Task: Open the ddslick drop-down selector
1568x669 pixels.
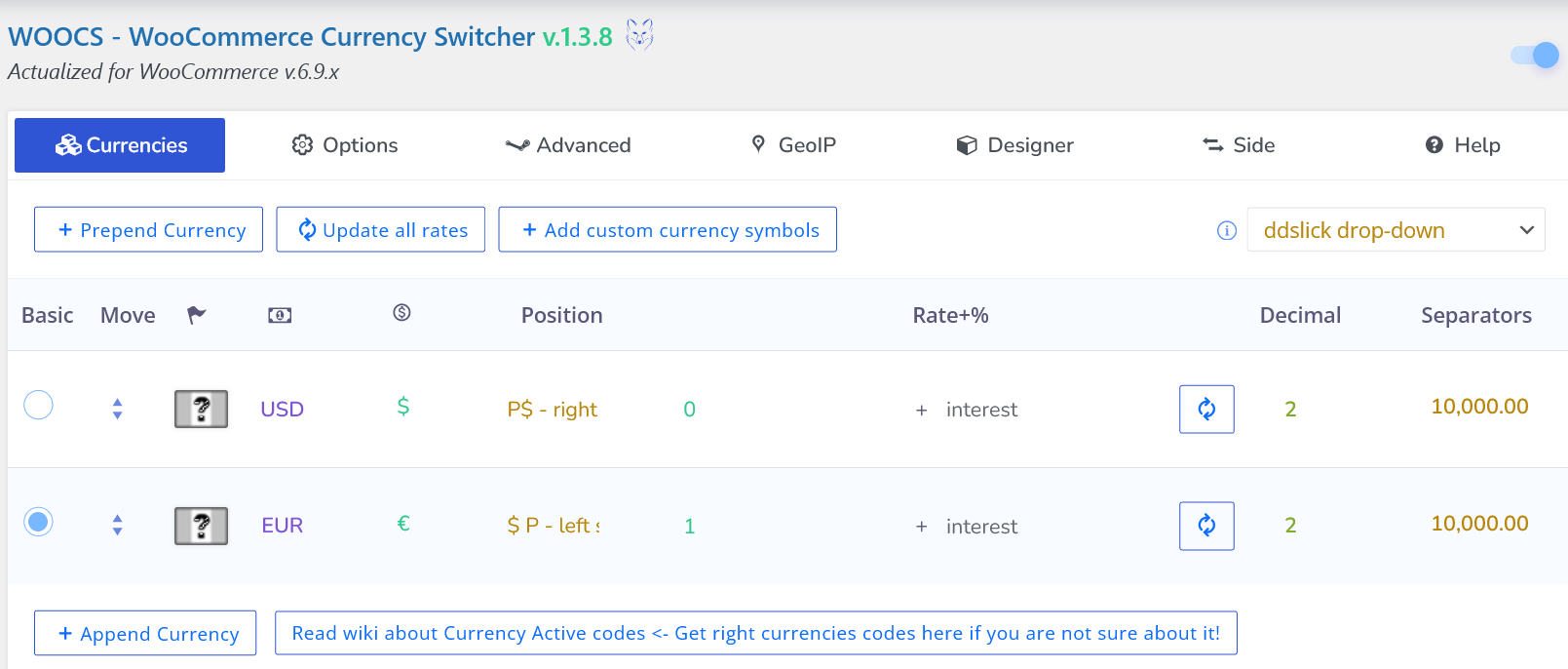Action: [1396, 230]
